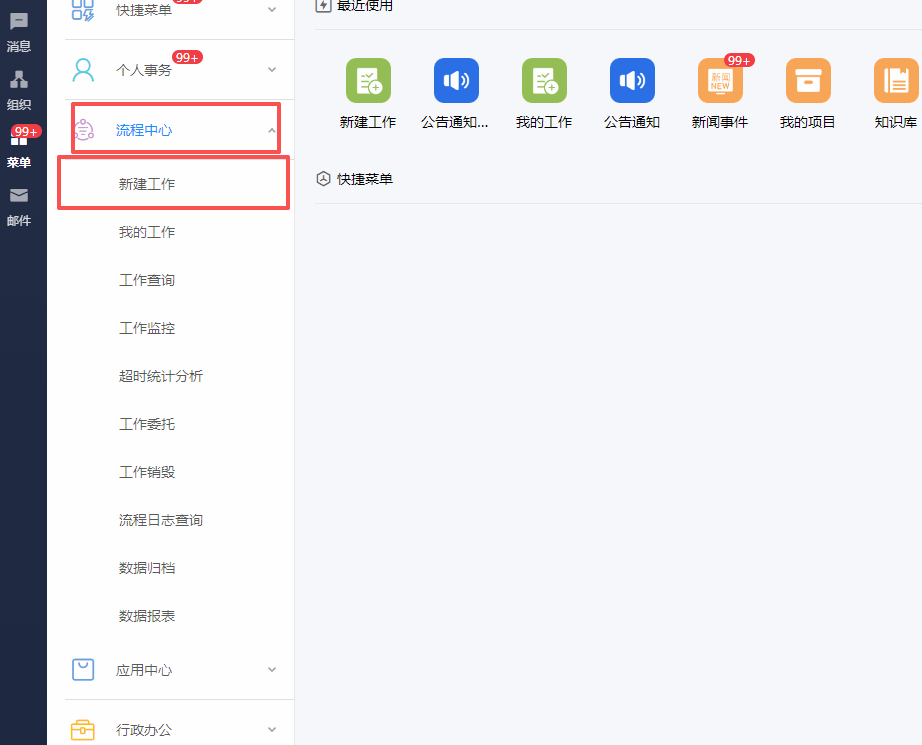Launch the green 新建工作 shortcut icon
Viewport: 922px width, 745px height.
click(x=368, y=81)
